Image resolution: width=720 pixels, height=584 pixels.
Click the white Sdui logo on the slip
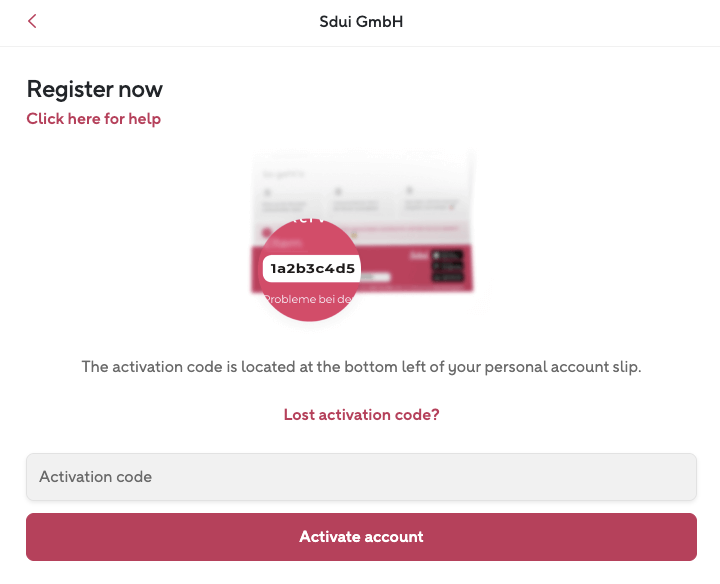click(418, 257)
